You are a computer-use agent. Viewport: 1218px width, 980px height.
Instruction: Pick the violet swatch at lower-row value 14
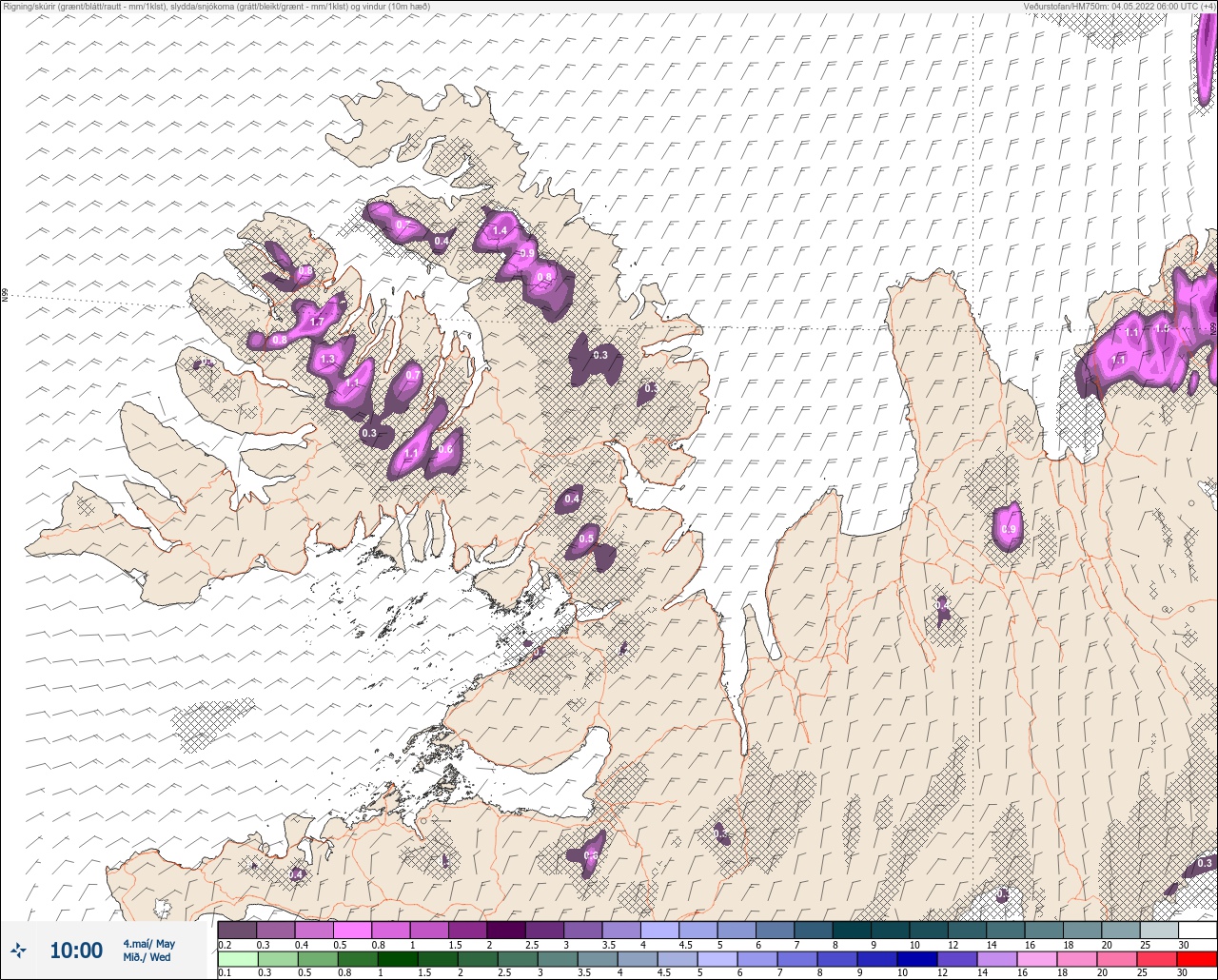[996, 959]
